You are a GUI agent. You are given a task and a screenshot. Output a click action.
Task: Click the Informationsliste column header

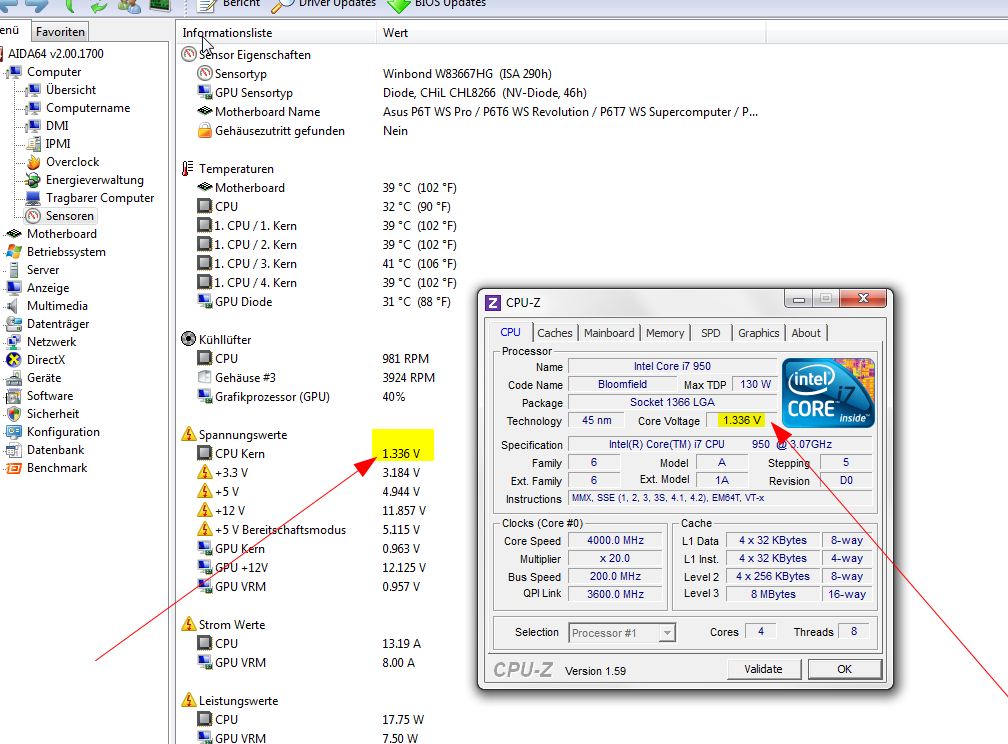276,33
